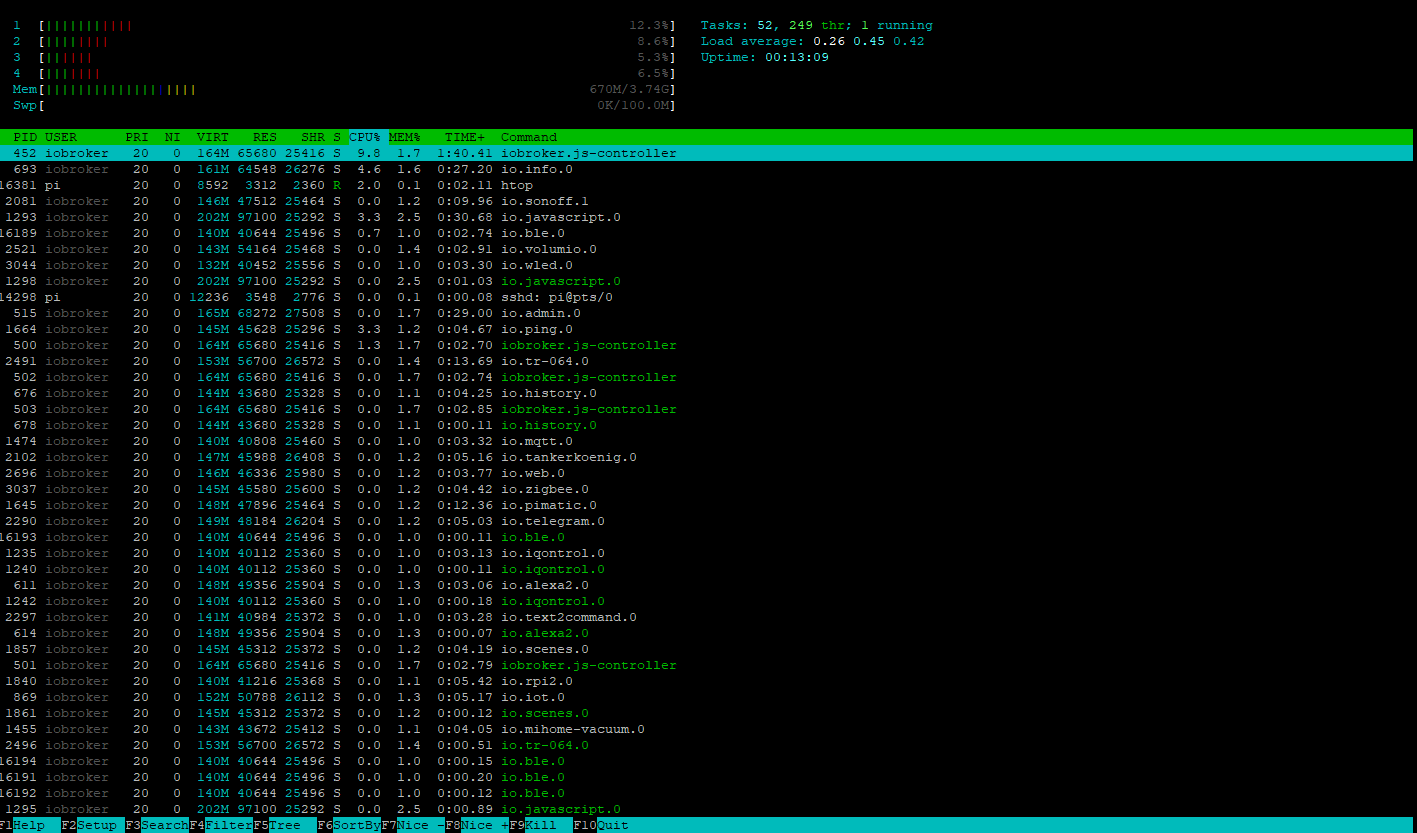Select the io.mihome-vacuum.0 process row
This screenshot has width=1417, height=833.
[706, 729]
